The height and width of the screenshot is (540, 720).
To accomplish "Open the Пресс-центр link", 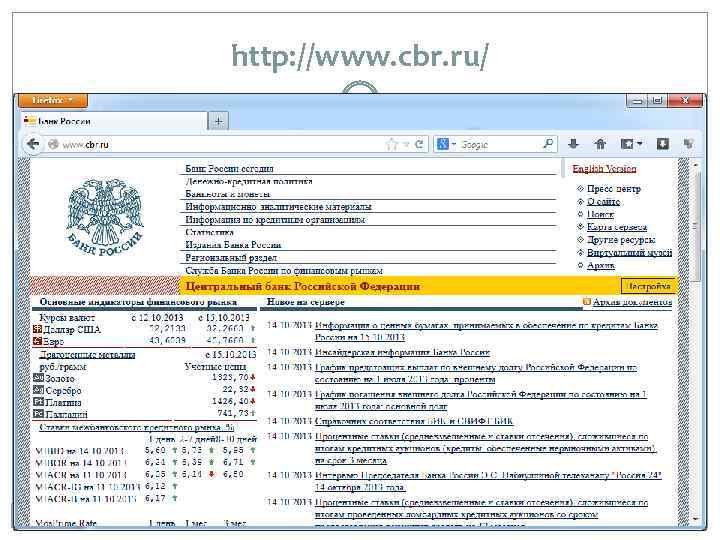I will click(613, 189).
